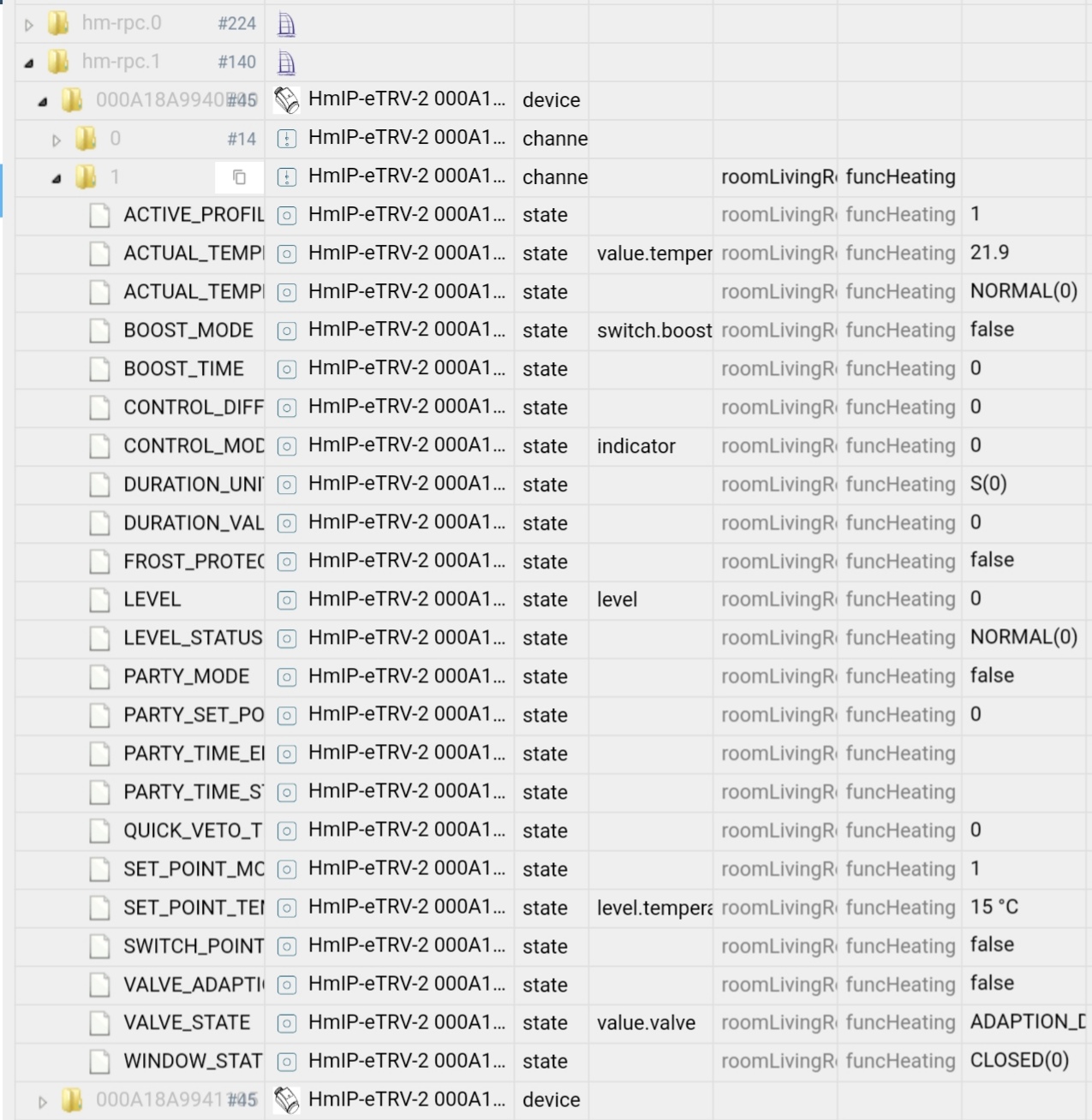Click the false value in BOOST_MODE row
This screenshot has width=1092, height=1120.
click(x=992, y=330)
